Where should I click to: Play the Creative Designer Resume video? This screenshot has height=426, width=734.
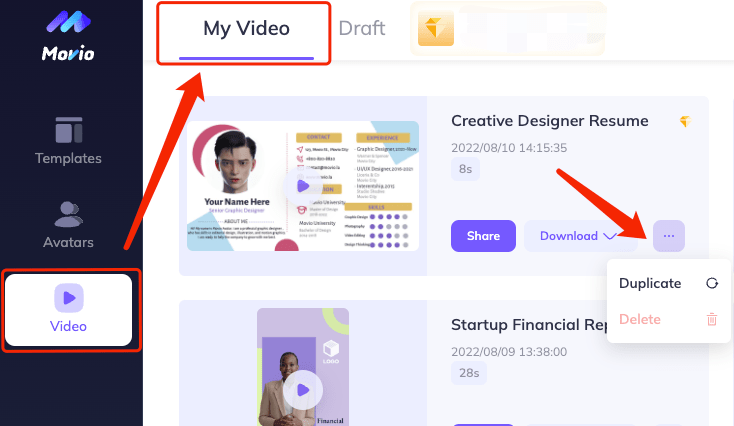pyautogui.click(x=303, y=186)
